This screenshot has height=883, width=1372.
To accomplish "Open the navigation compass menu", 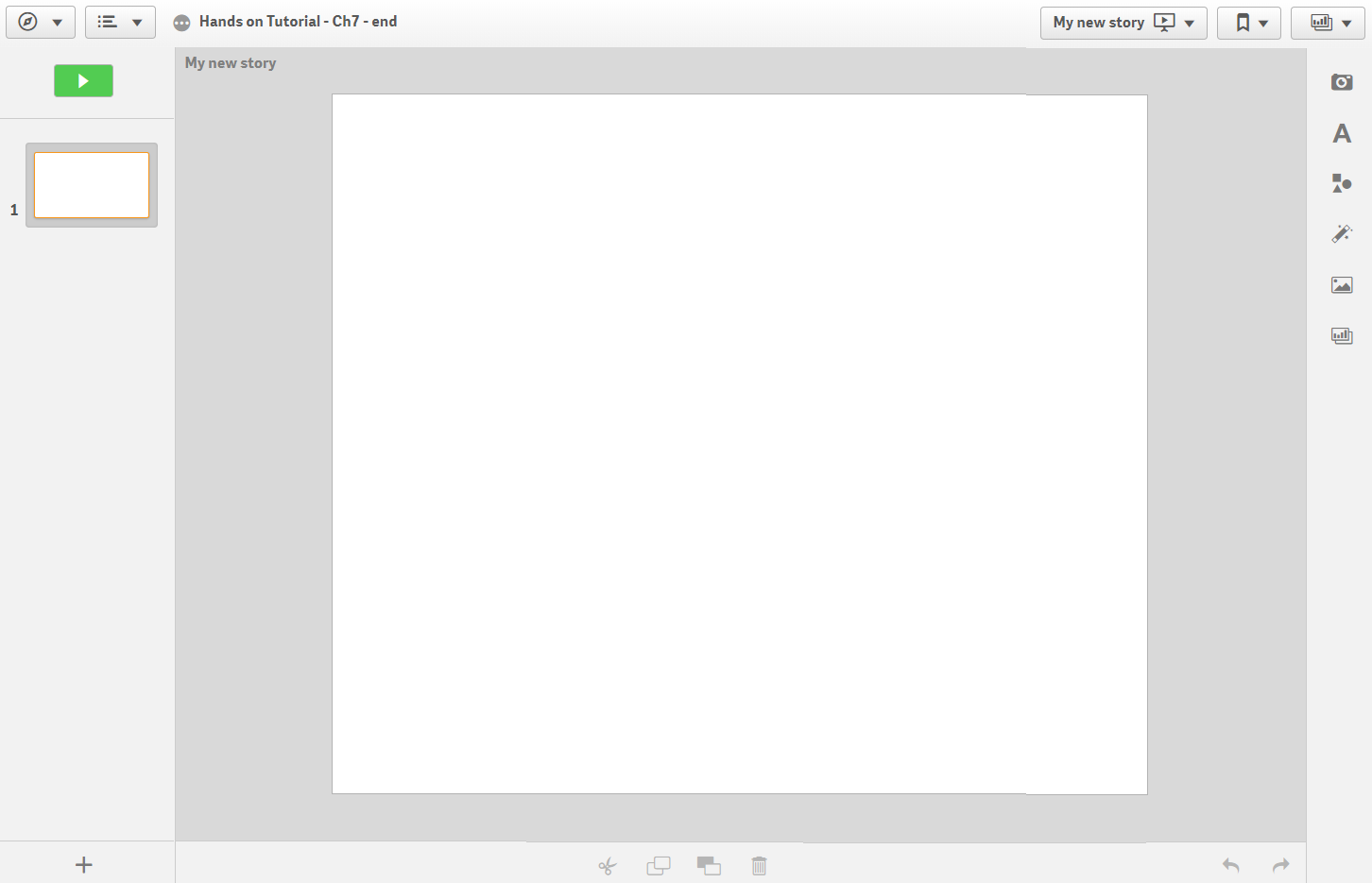I will (41, 22).
